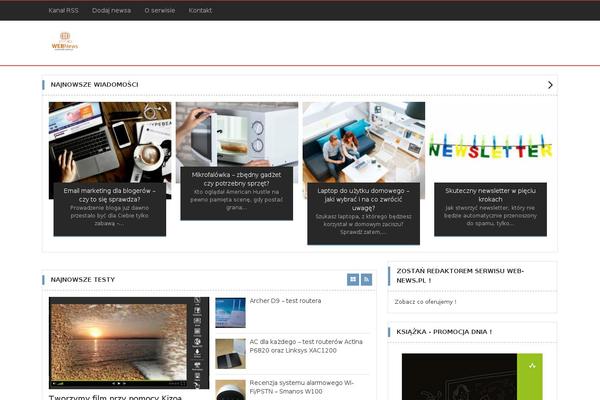Click the Zobacz co oferujemy link
The height and width of the screenshot is (400, 600).
click(x=425, y=301)
